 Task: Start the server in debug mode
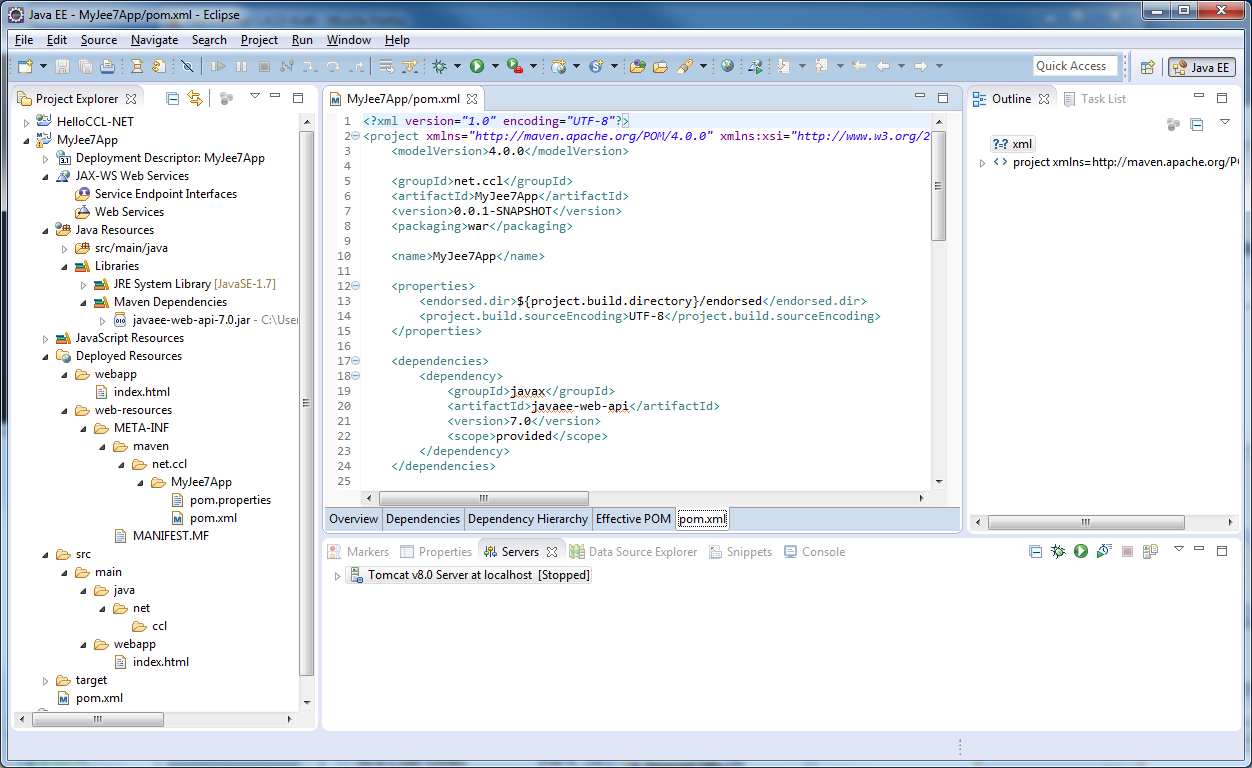click(x=1058, y=551)
